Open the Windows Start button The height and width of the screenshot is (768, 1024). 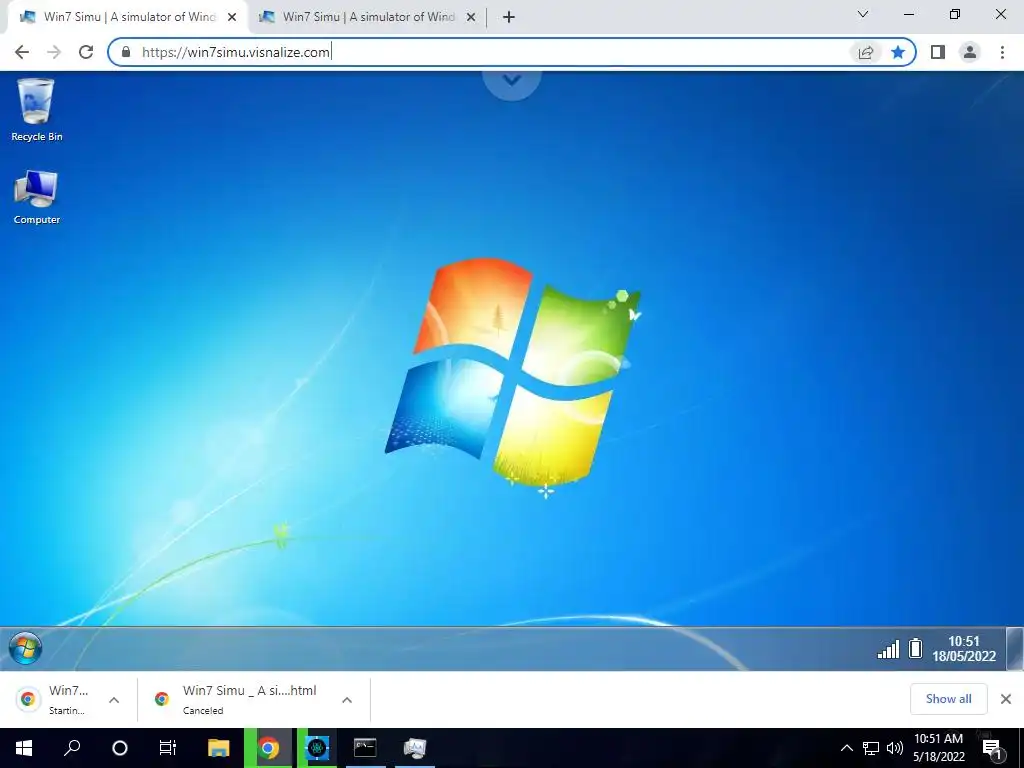click(x=24, y=748)
